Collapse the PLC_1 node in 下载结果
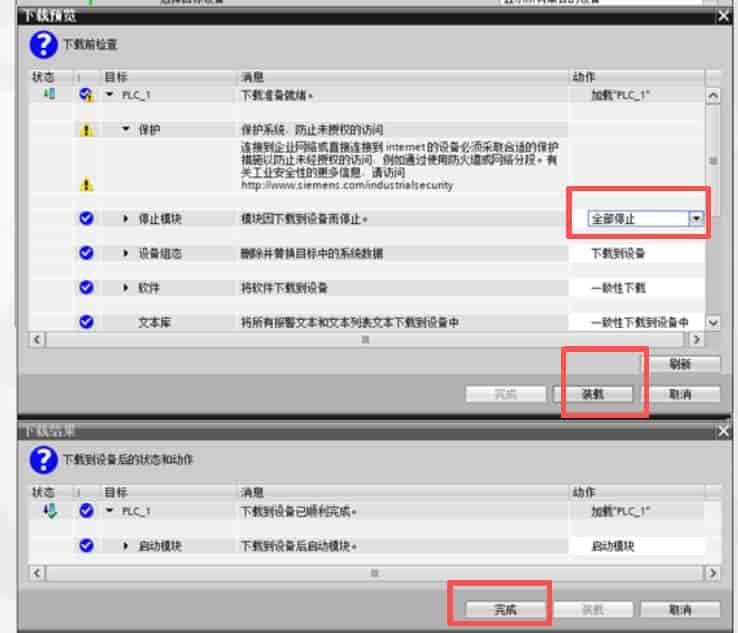 click(x=110, y=511)
